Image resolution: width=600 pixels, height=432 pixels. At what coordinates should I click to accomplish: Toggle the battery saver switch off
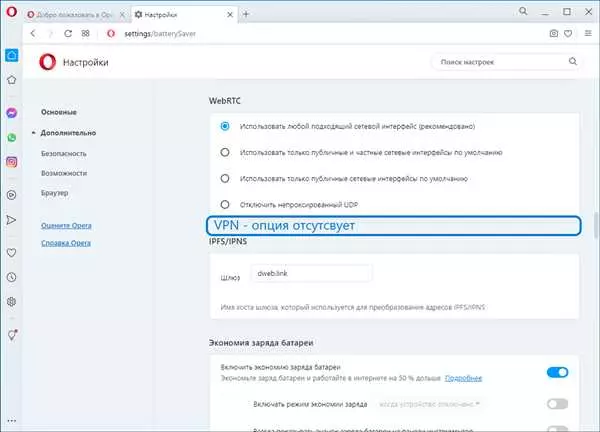pos(558,372)
